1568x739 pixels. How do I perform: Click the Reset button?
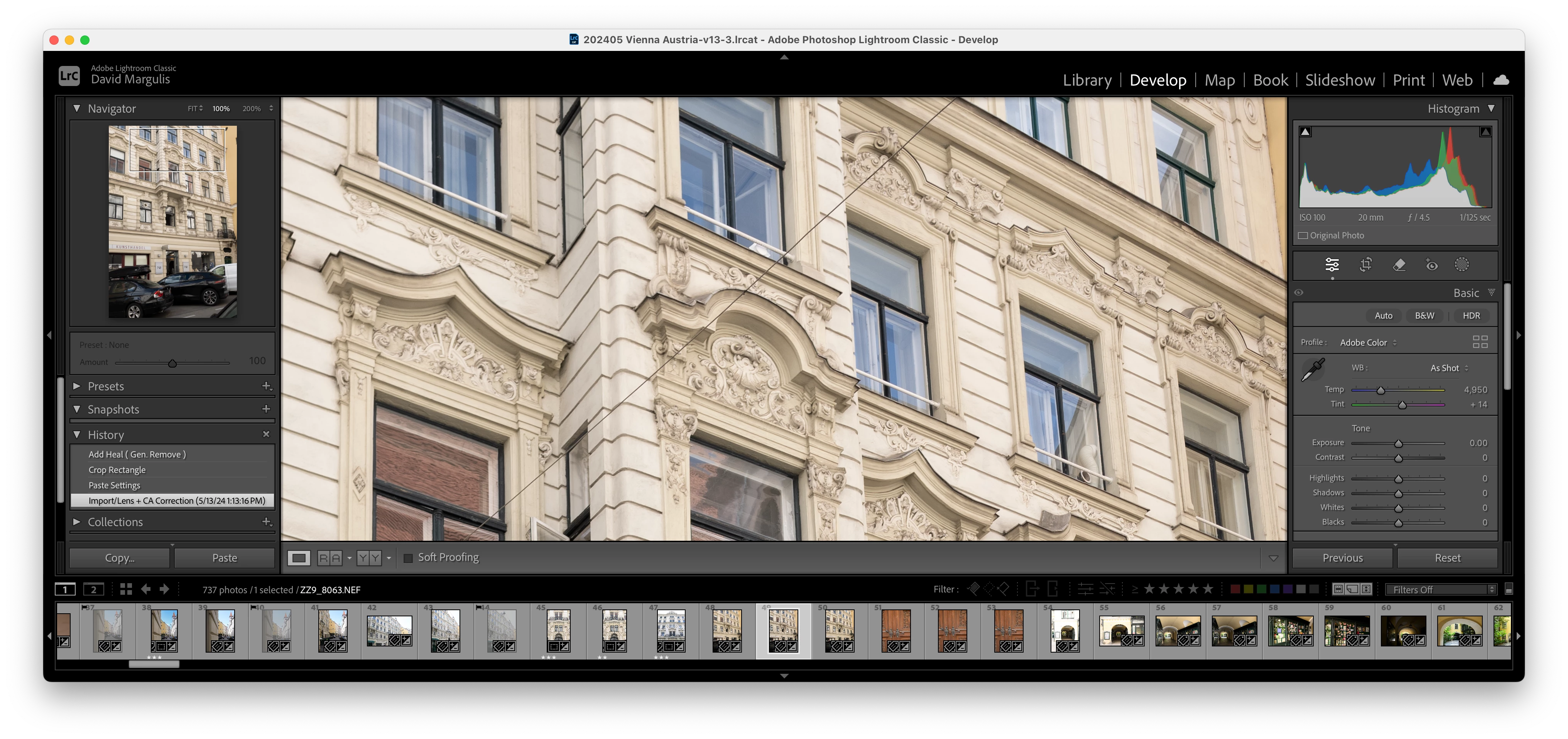click(x=1447, y=558)
